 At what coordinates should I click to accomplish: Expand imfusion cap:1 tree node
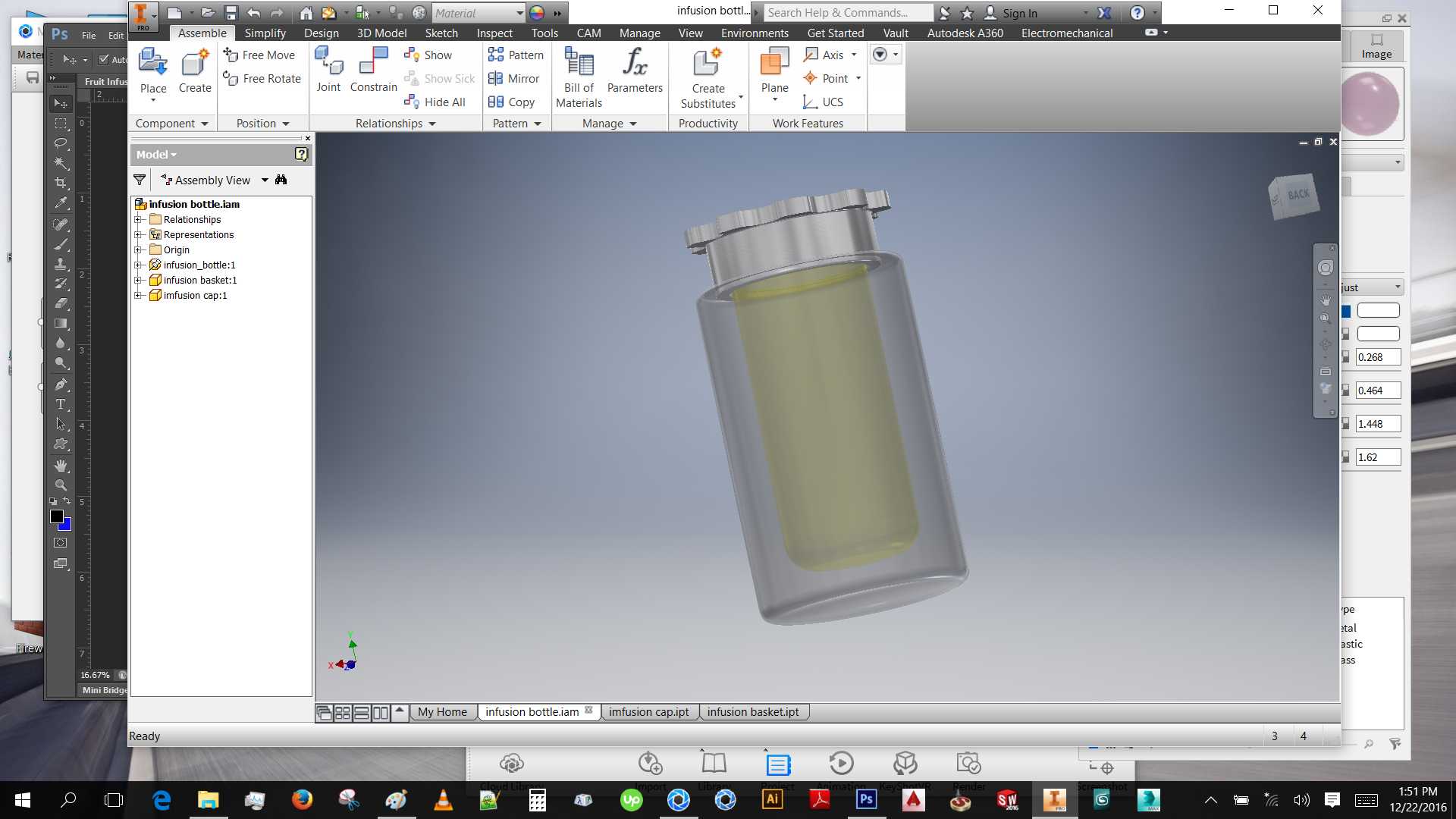pyautogui.click(x=138, y=296)
